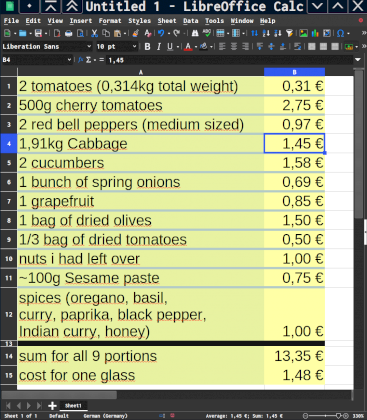Open the Edit menu
The image size is (367, 420).
tap(33, 21)
